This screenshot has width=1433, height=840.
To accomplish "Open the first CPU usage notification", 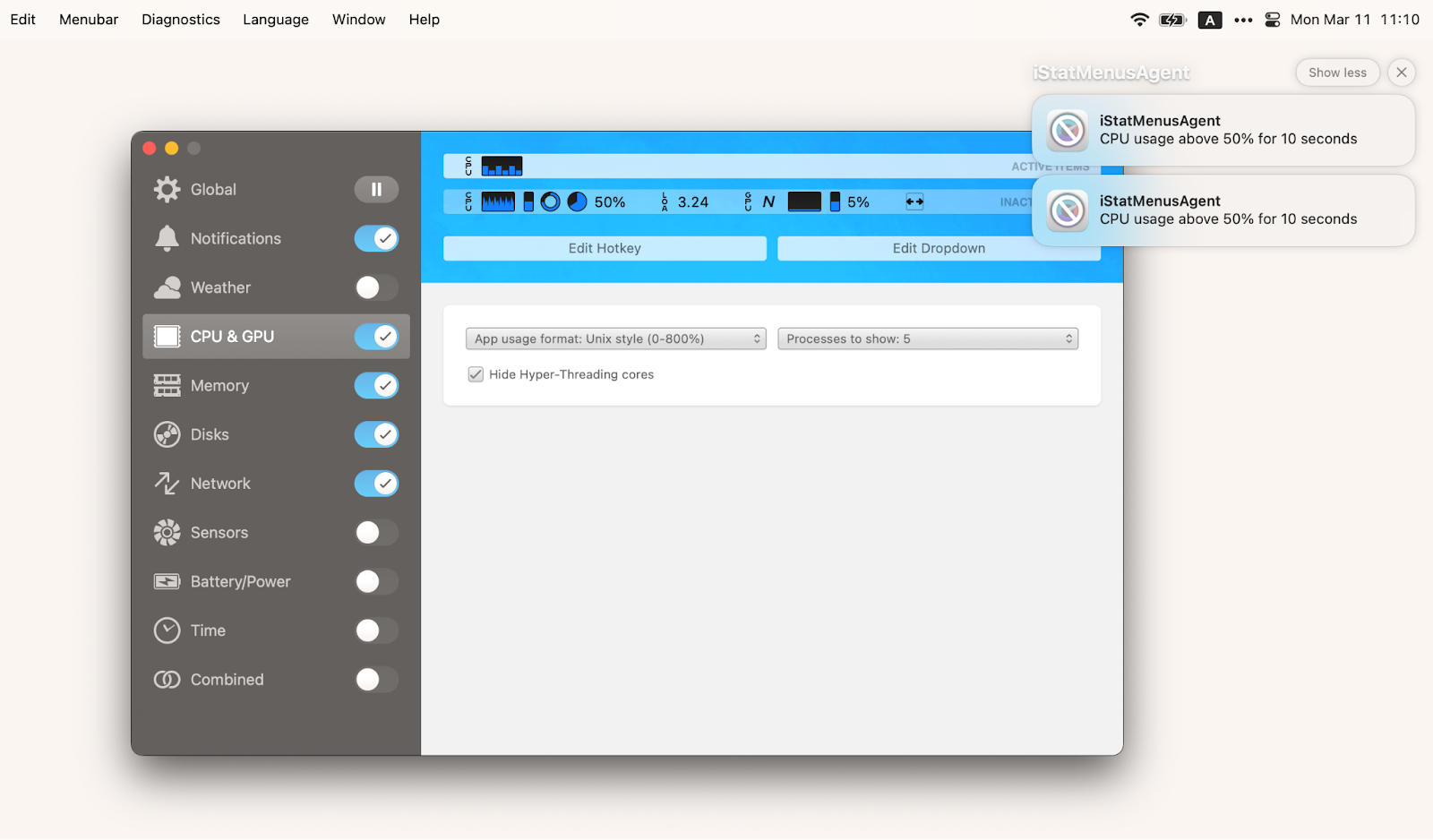I will [x=1223, y=130].
